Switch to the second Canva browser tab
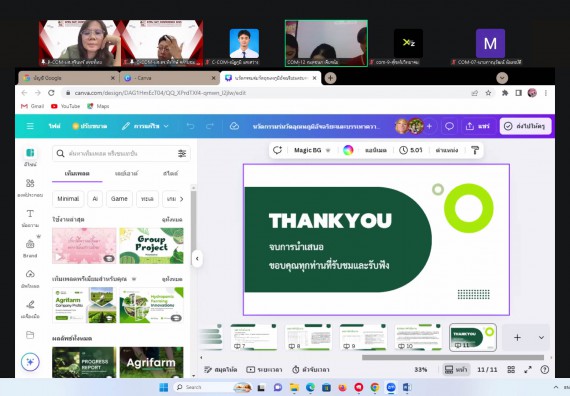 point(169,78)
